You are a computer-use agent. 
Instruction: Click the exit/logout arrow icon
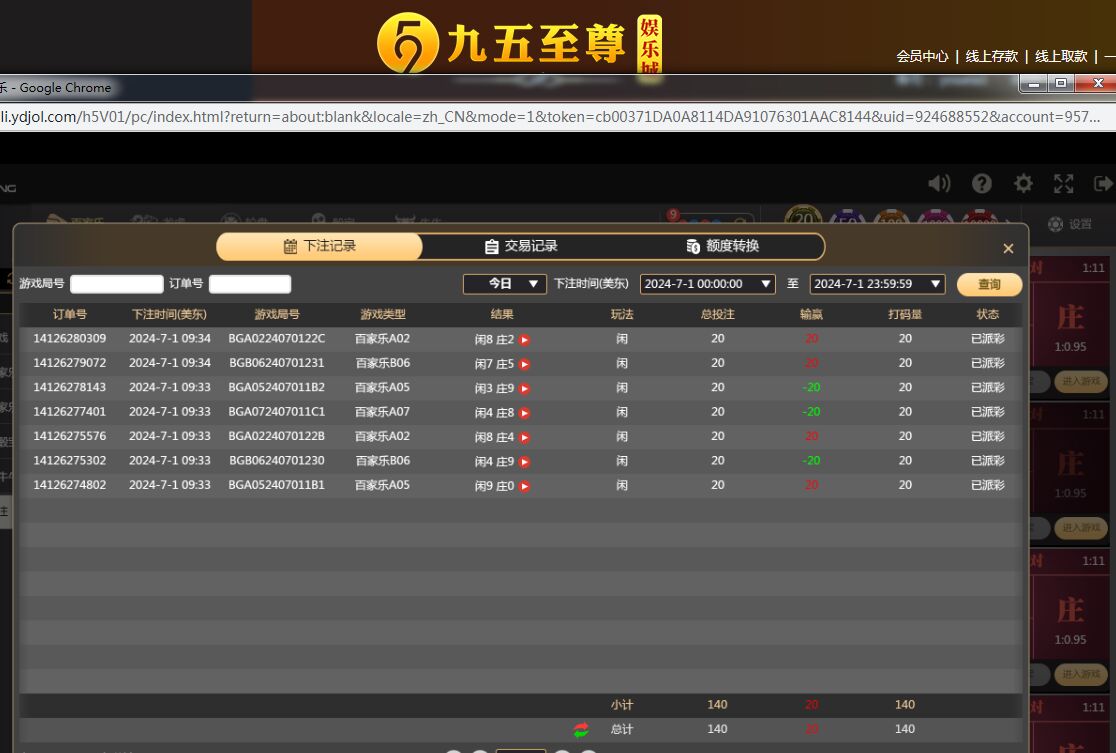click(x=1103, y=183)
